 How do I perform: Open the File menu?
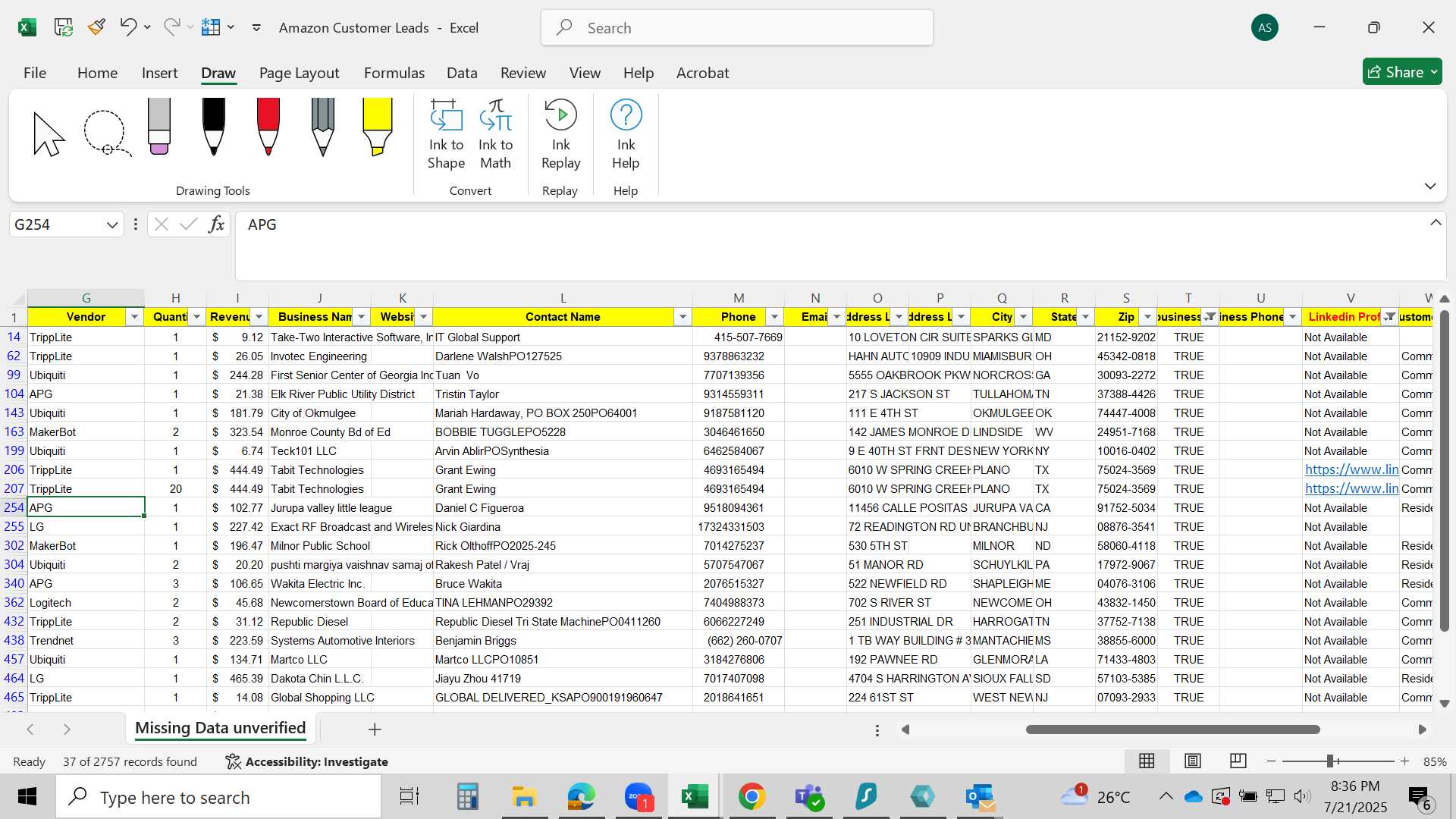coord(35,73)
